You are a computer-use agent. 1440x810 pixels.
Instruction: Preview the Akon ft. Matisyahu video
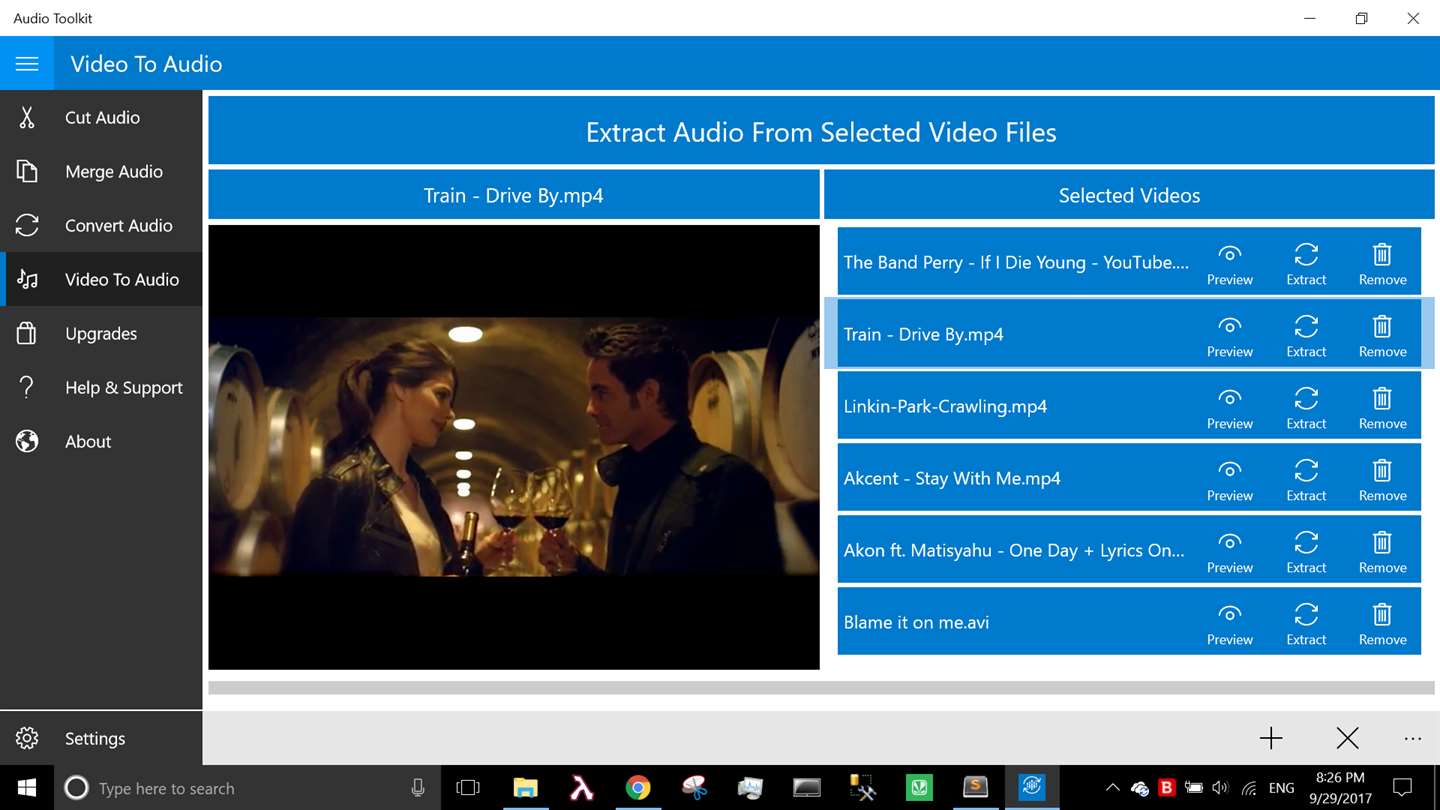[x=1230, y=552]
